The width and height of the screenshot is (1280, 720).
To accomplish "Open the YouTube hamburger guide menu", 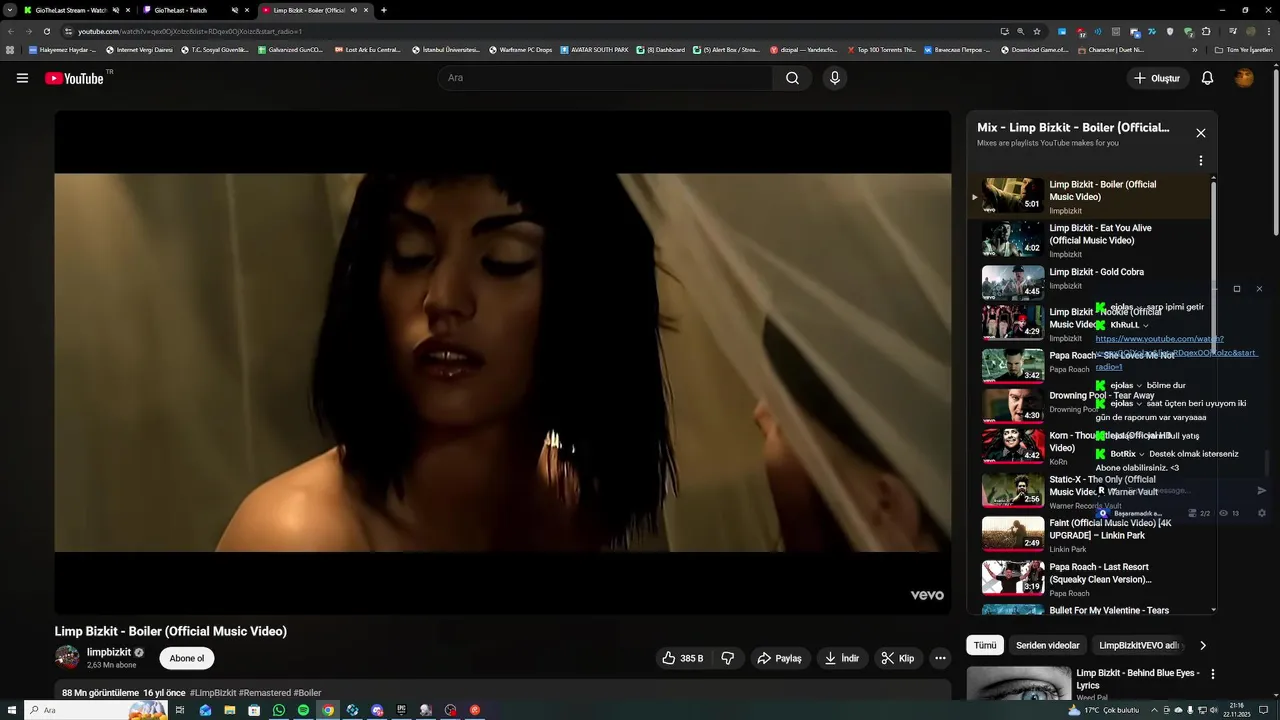I will pyautogui.click(x=22, y=78).
